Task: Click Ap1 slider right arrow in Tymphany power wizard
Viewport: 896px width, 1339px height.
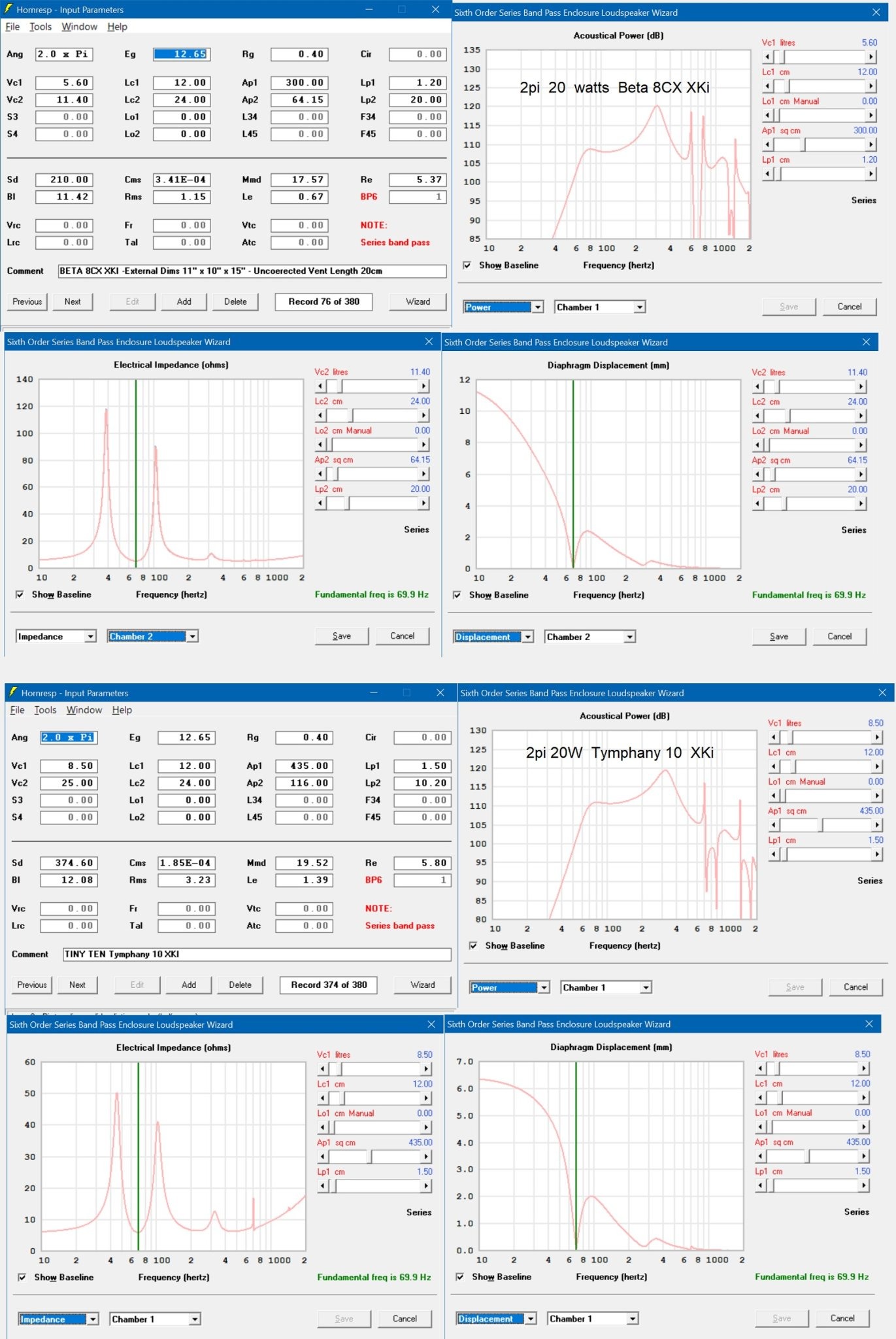Action: 877,825
